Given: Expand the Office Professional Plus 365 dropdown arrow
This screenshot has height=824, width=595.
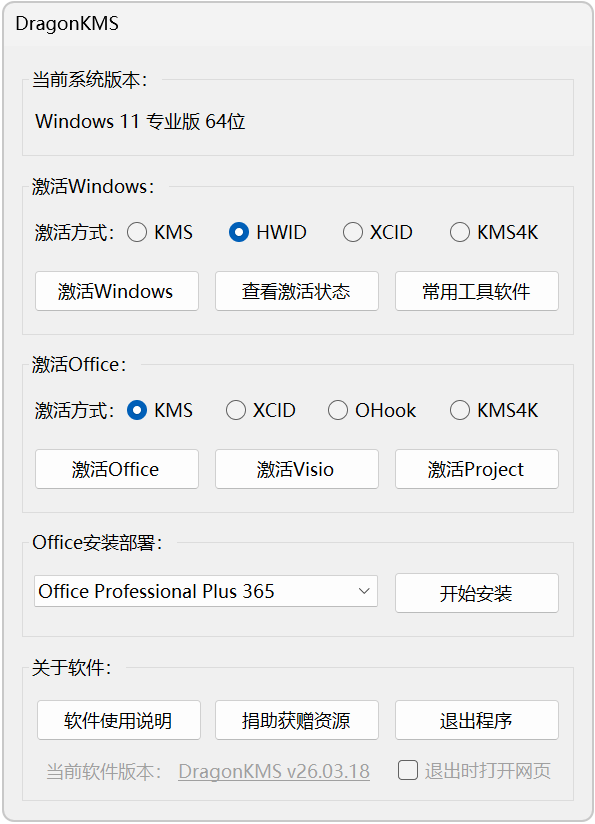Looking at the screenshot, I should pyautogui.click(x=364, y=591).
